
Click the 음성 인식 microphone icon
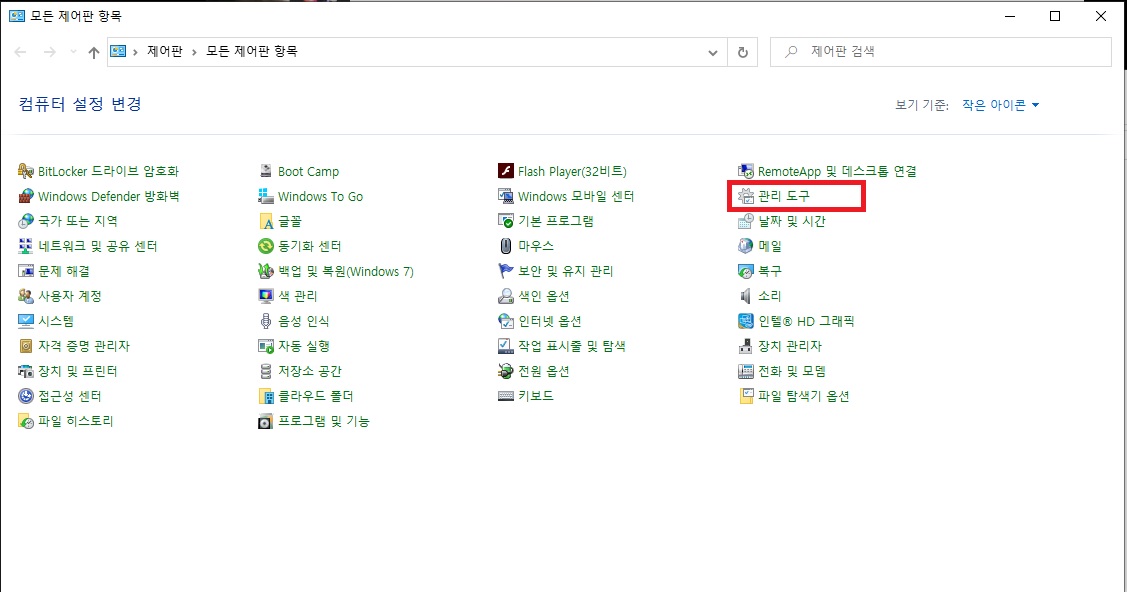point(266,321)
